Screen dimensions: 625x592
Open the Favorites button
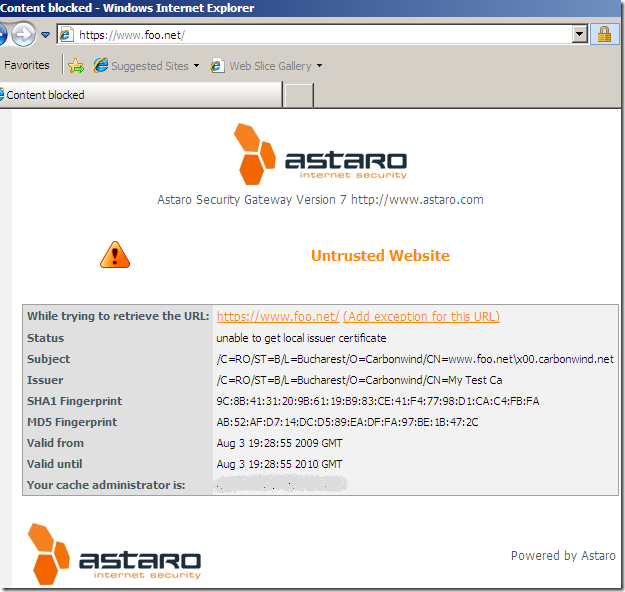pos(27,65)
